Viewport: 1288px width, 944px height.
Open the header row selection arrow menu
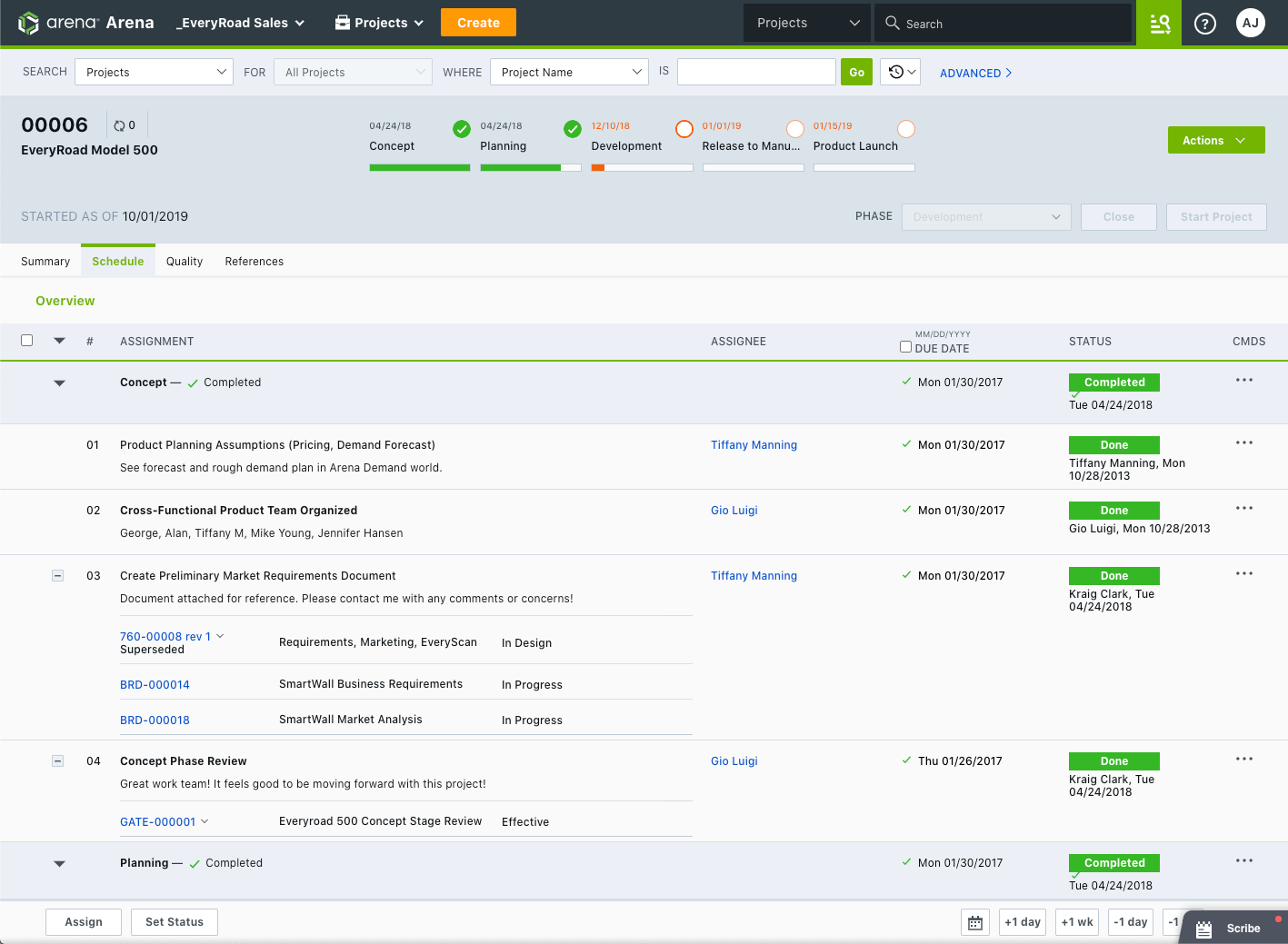59,341
